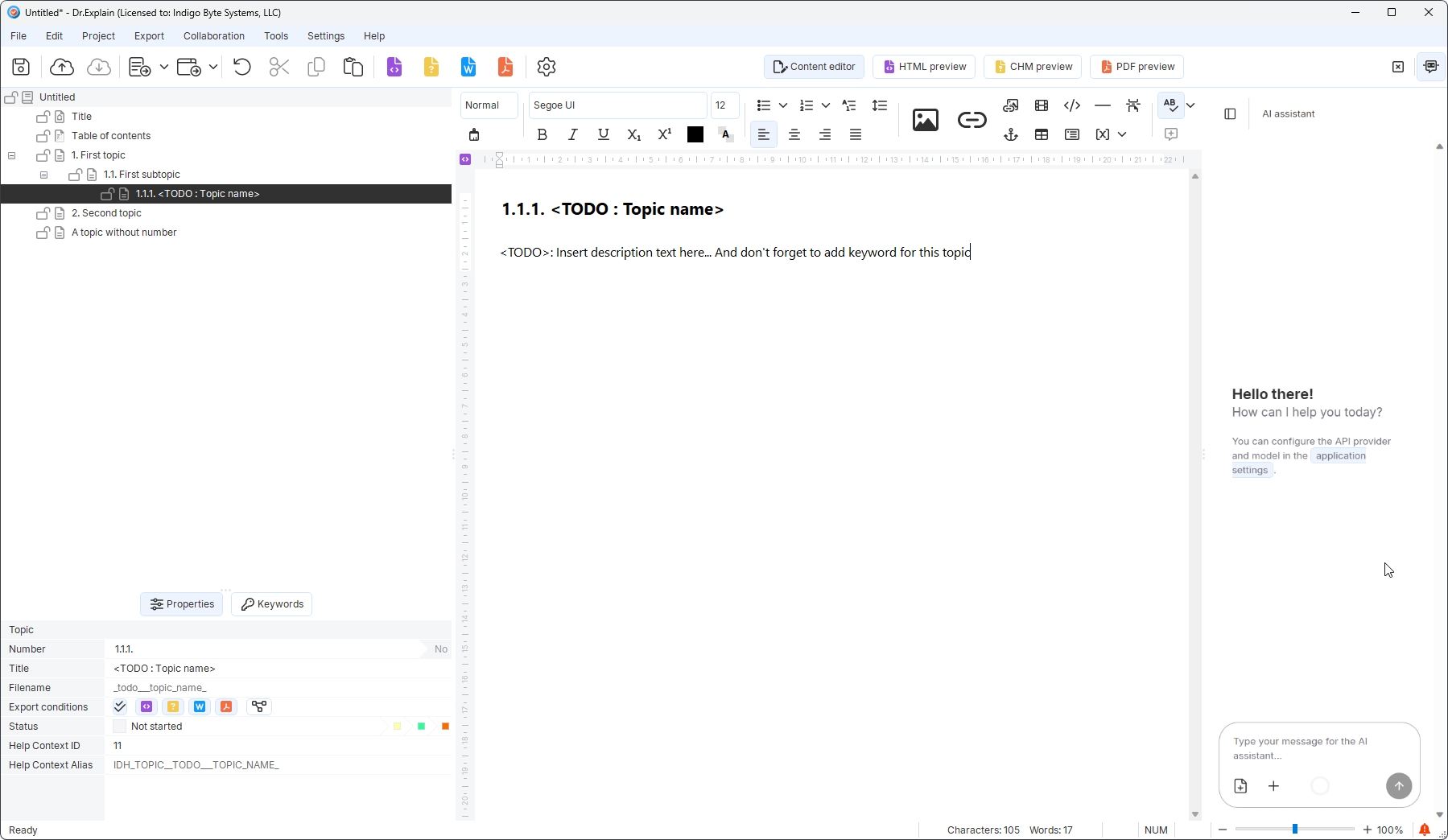Select Content editor mode
This screenshot has height=840, width=1448.
pos(814,67)
